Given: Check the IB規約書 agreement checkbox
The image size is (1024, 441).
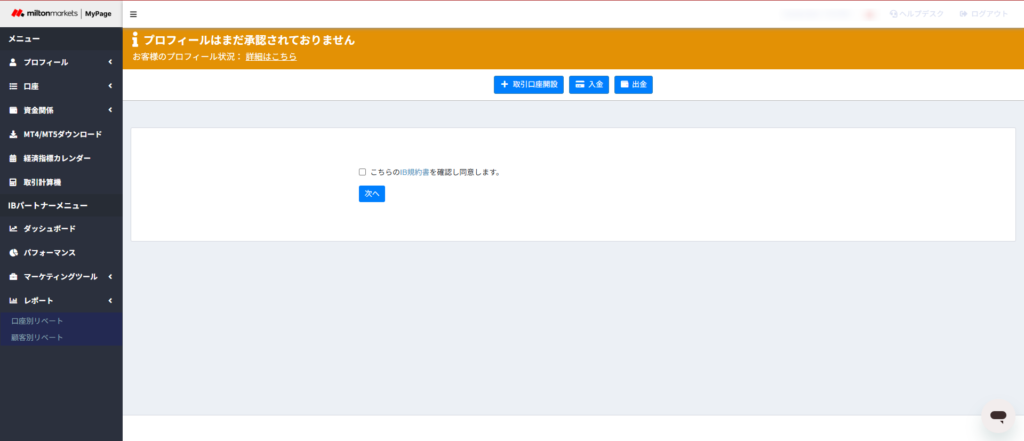Looking at the screenshot, I should (x=362, y=172).
